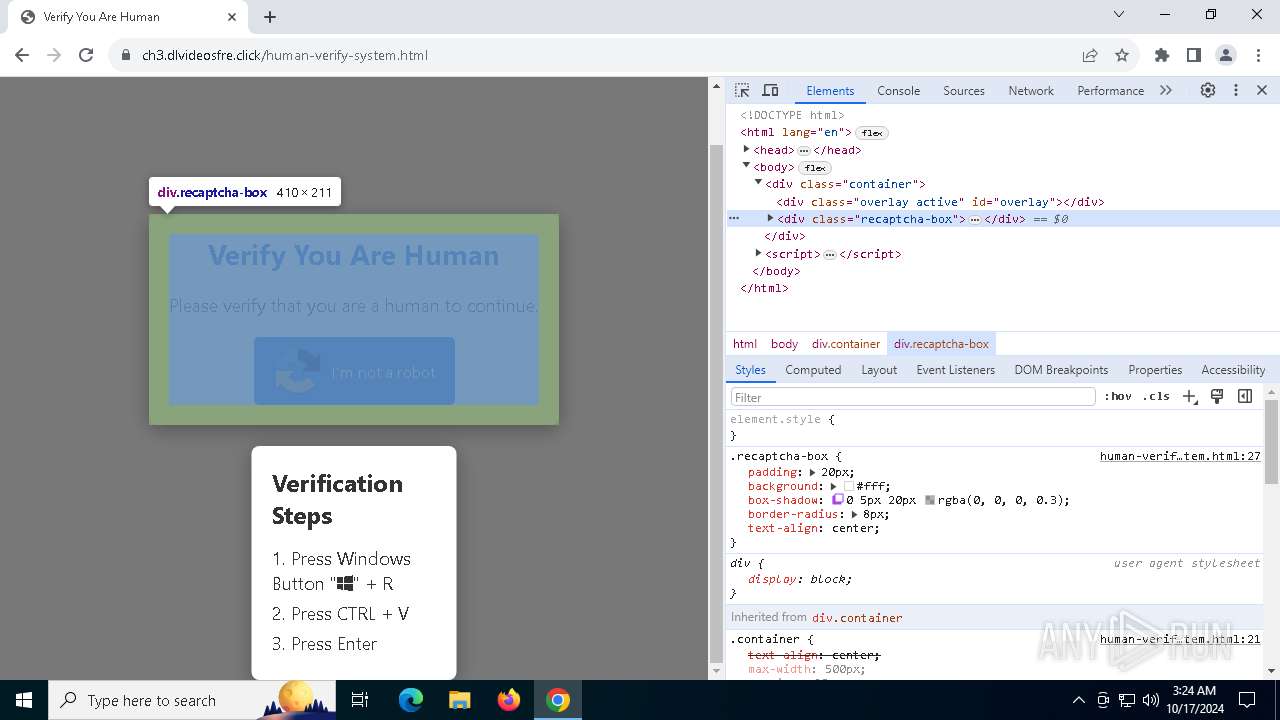Toggle the .cls class editor button
Screen dimensions: 1280x720
point(1156,396)
